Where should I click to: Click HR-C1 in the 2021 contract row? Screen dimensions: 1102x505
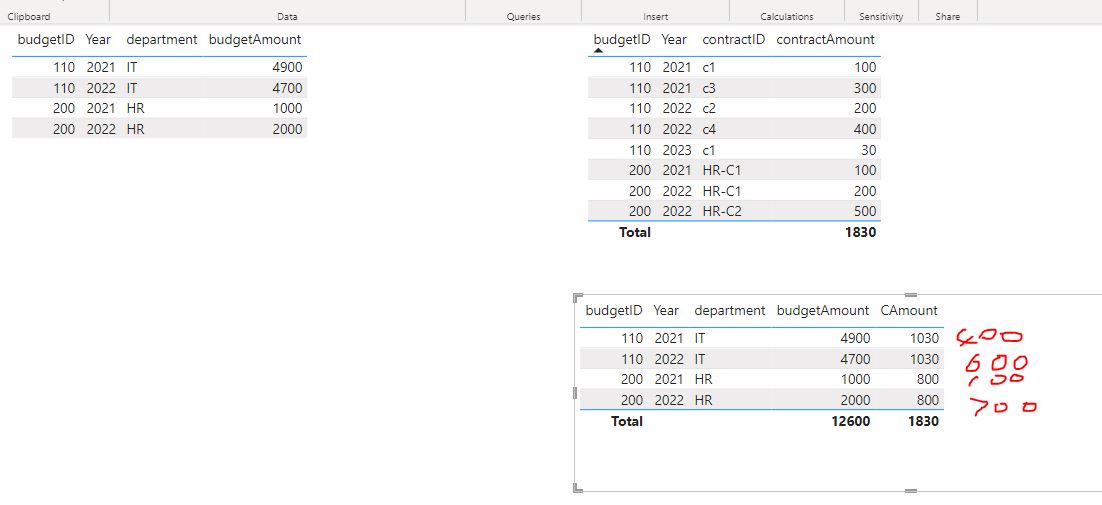click(722, 170)
